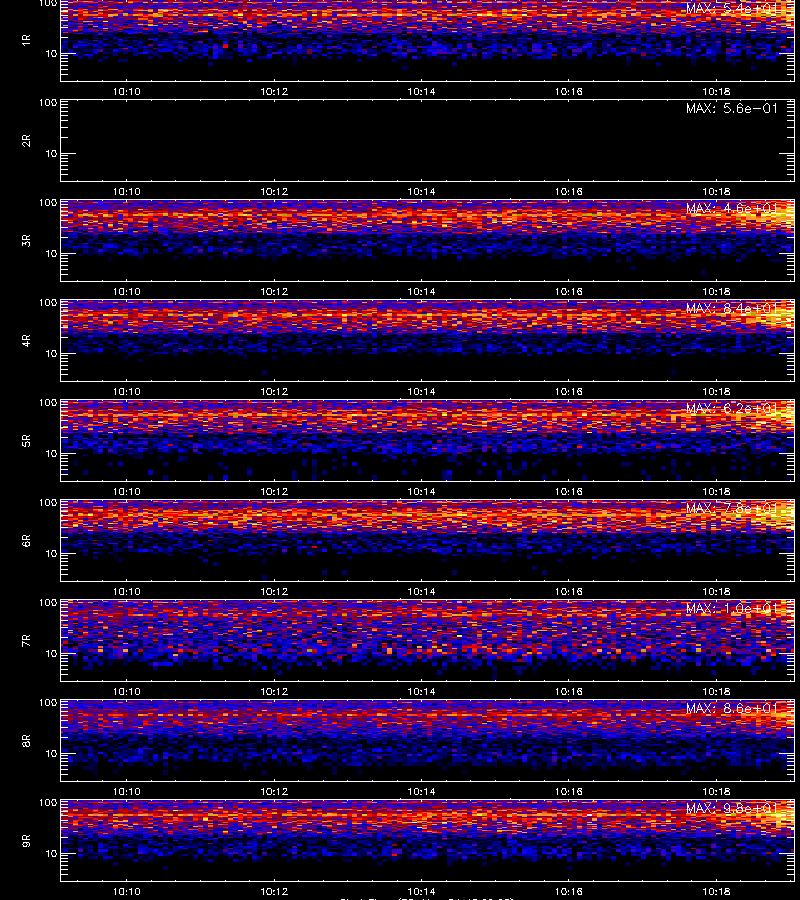800x900 pixels.
Task: Select the MAX: 8.6e+01 label in 8R
Action: [732, 708]
